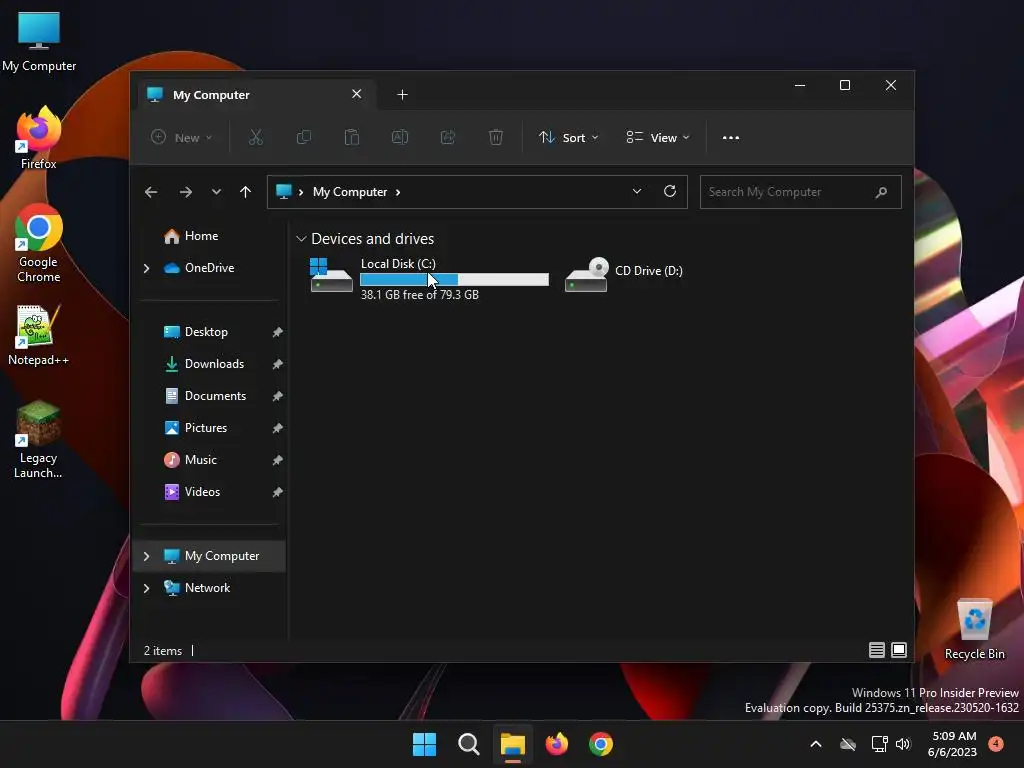
Task: Select the Recycle Bin desktop icon
Action: click(974, 629)
